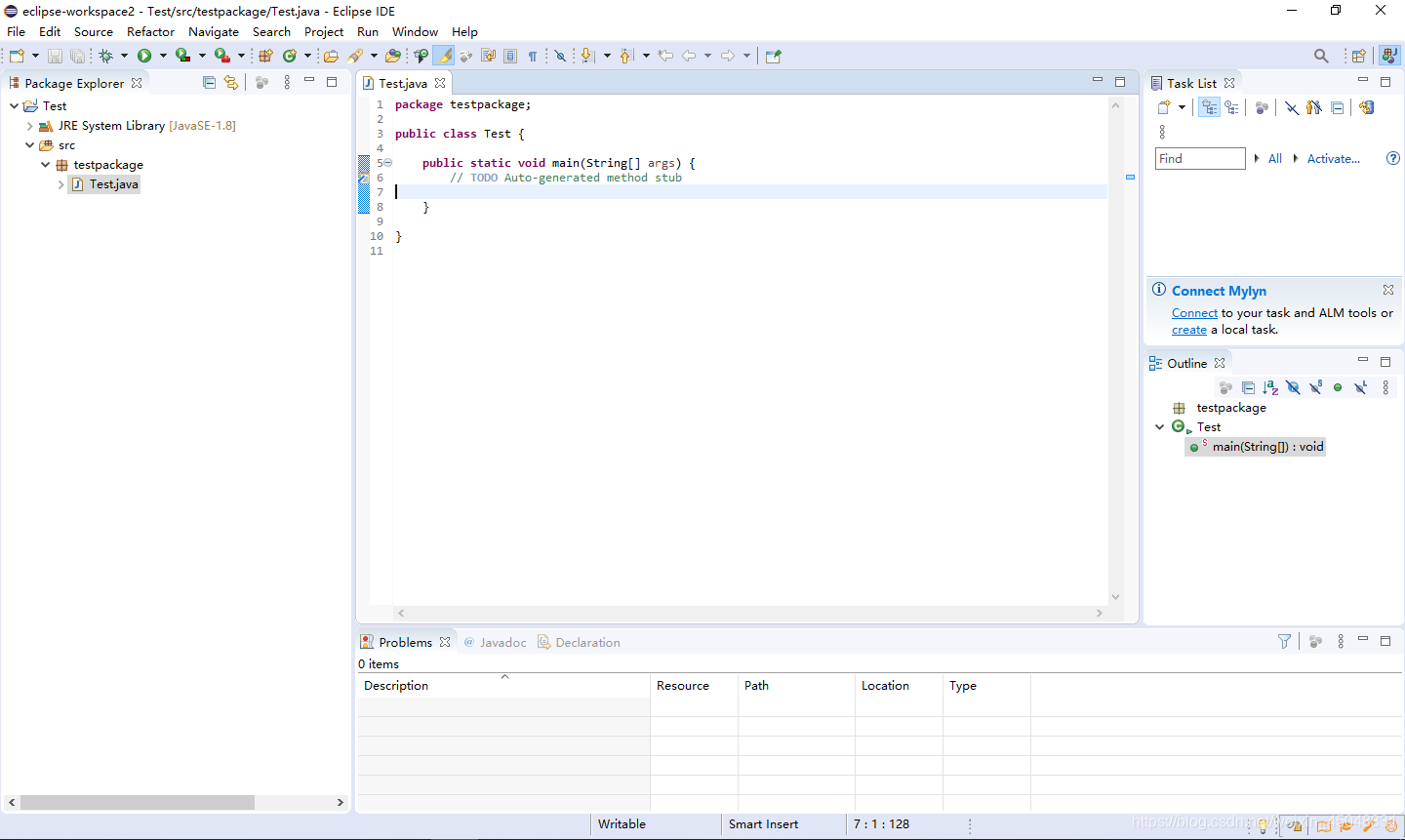Click Last Edit Location icon
The width and height of the screenshot is (1405, 840).
pyautogui.click(x=665, y=56)
